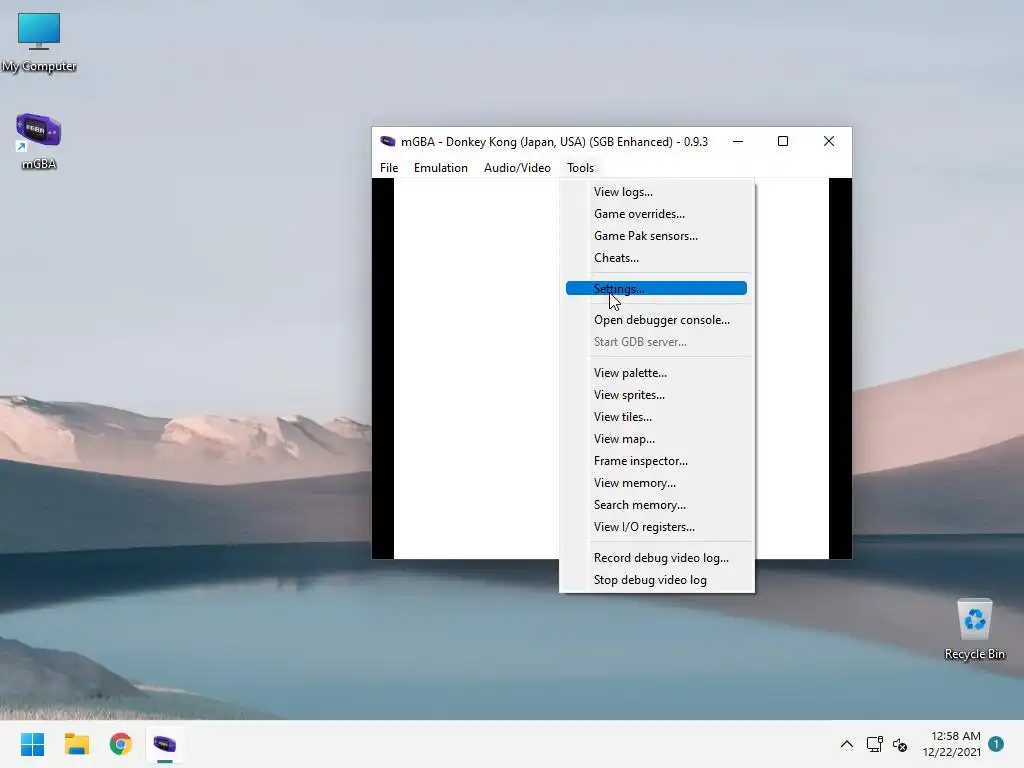
Task: Open View I/O registers...
Action: click(x=656, y=527)
